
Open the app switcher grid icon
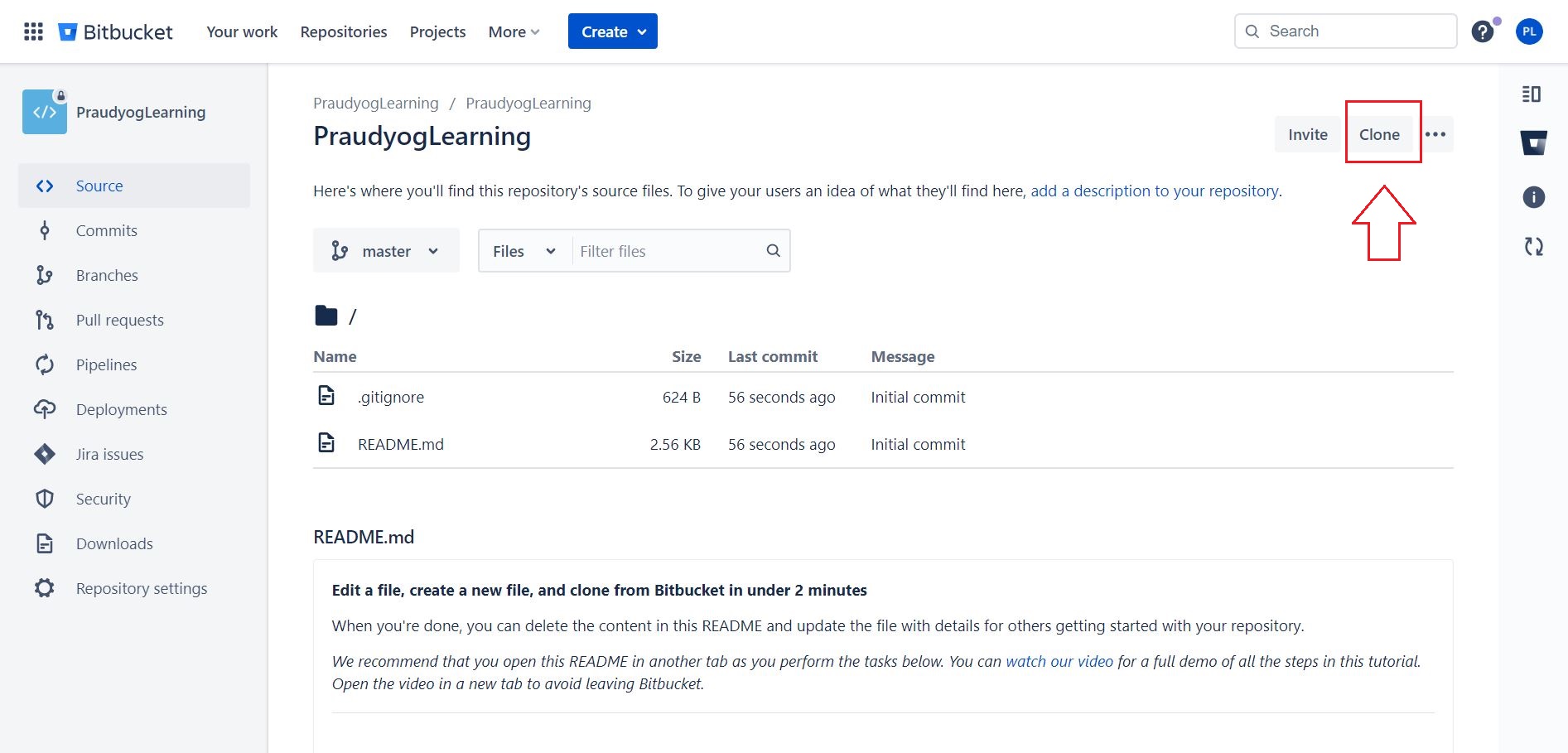click(33, 31)
